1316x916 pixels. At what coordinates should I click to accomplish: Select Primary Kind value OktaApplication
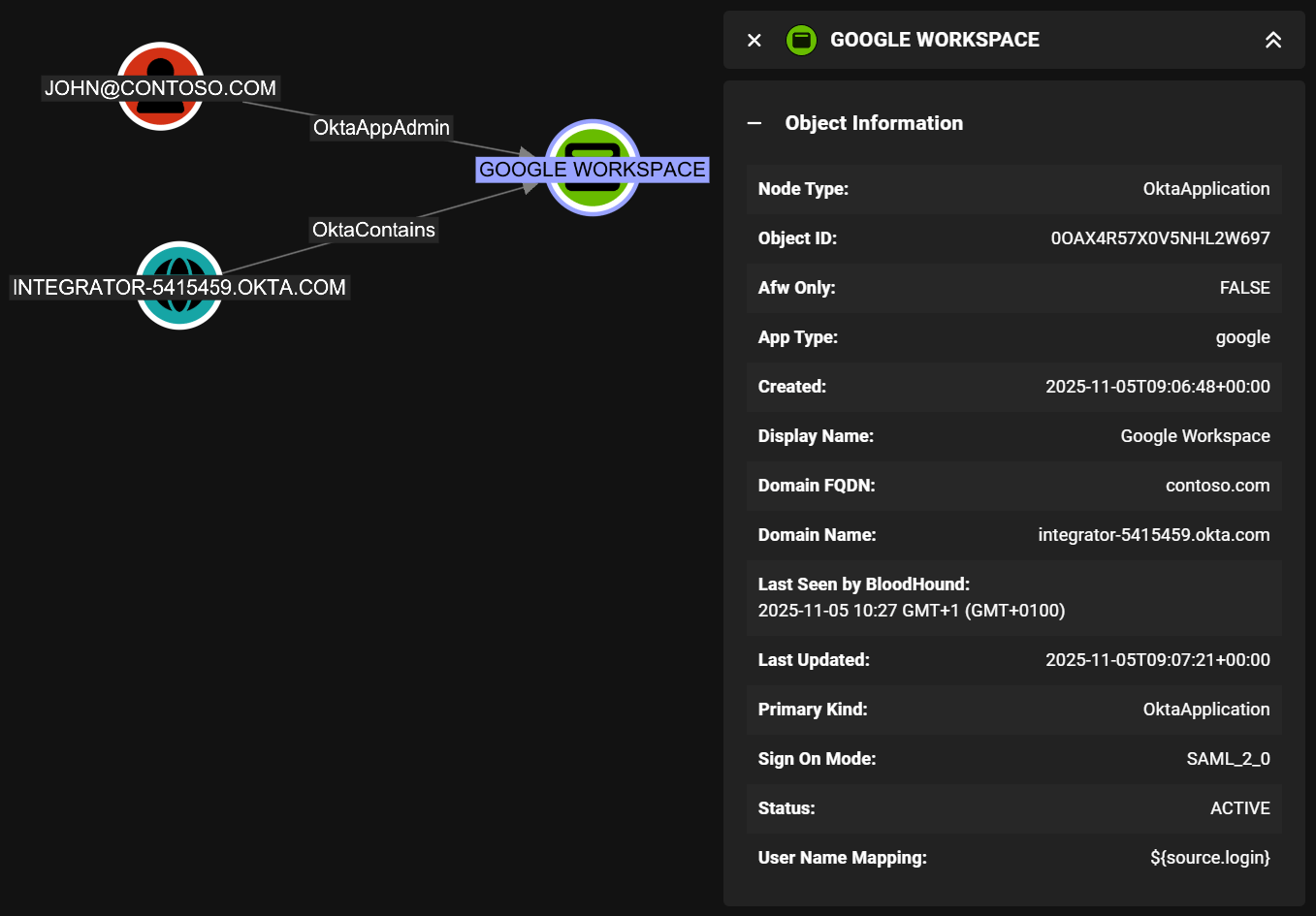click(1206, 710)
